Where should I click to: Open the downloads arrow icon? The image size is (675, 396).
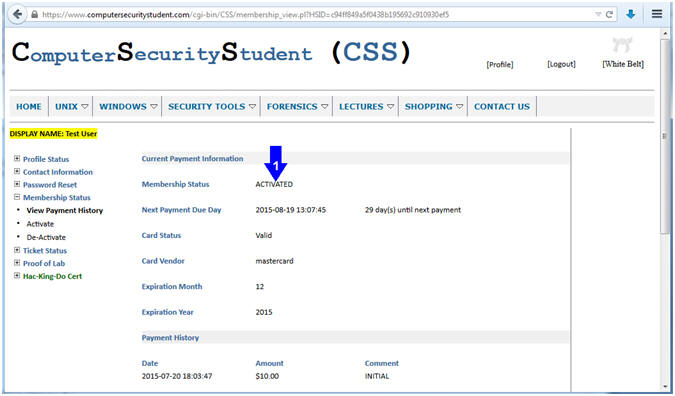click(x=631, y=14)
